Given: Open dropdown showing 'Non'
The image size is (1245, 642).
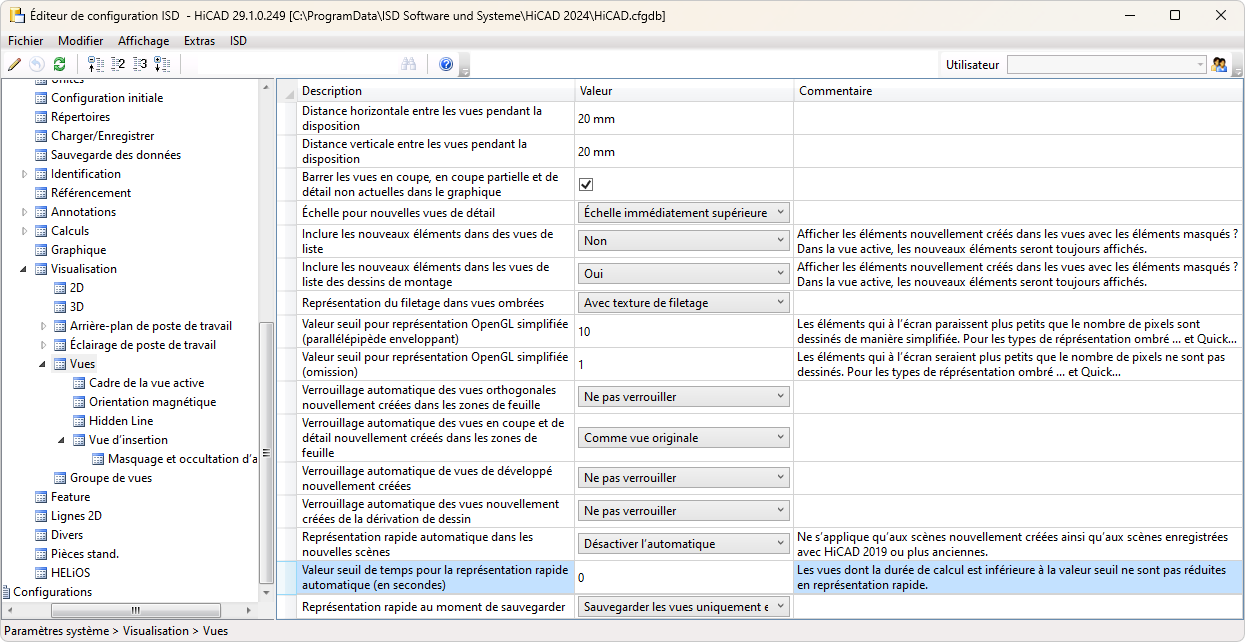Looking at the screenshot, I should [x=684, y=240].
